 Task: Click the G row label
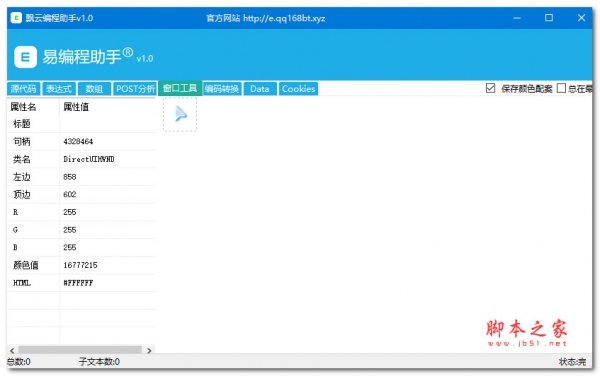pos(15,230)
